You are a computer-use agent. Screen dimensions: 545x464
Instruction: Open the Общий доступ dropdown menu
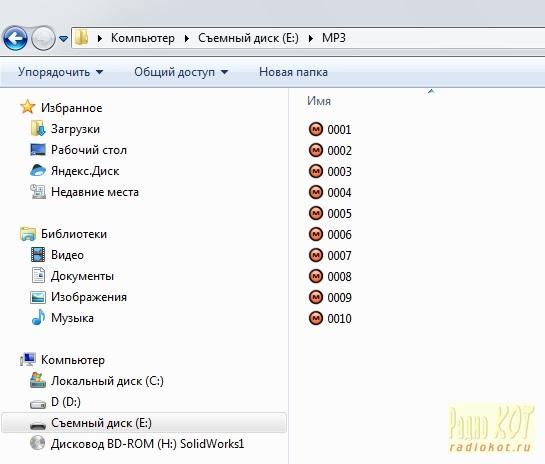click(181, 72)
